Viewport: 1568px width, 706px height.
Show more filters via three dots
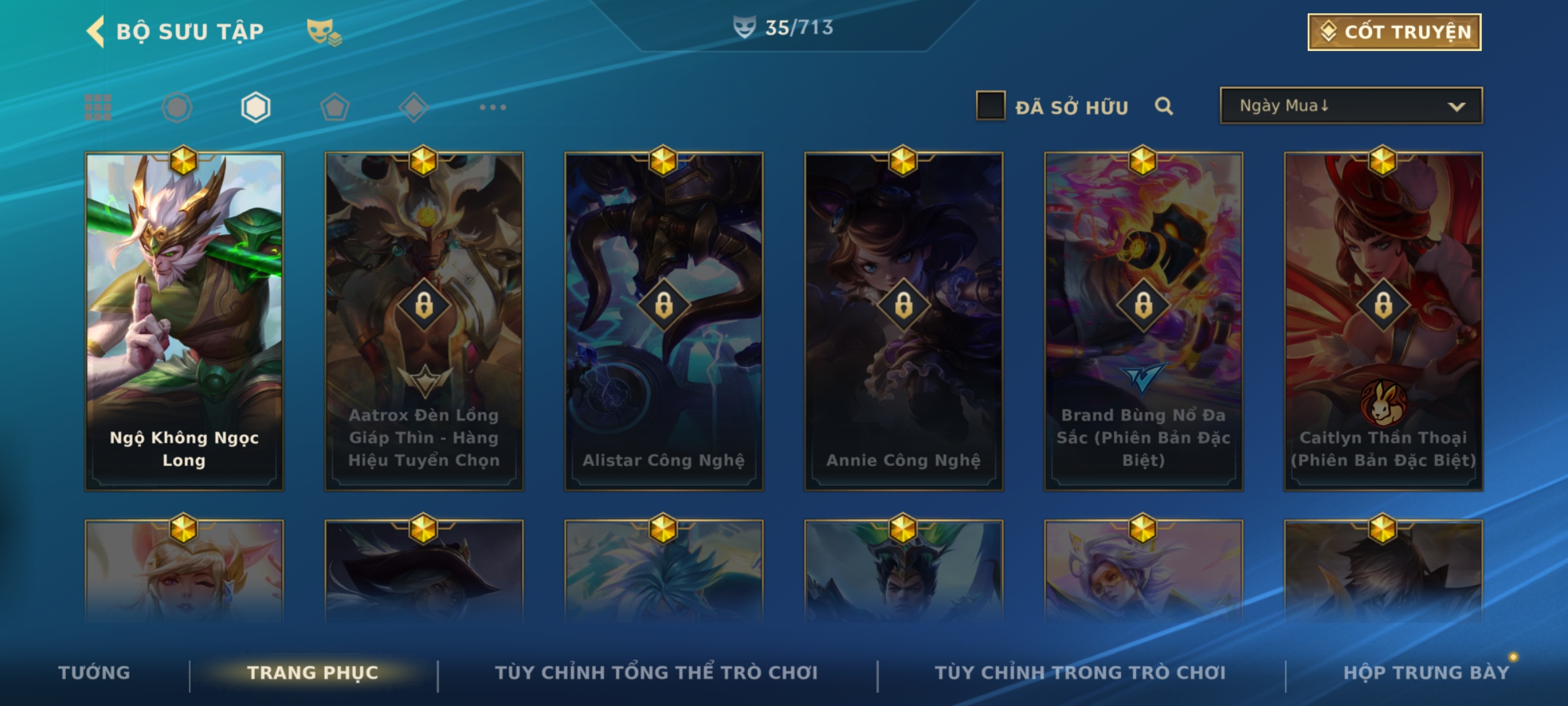coord(493,107)
